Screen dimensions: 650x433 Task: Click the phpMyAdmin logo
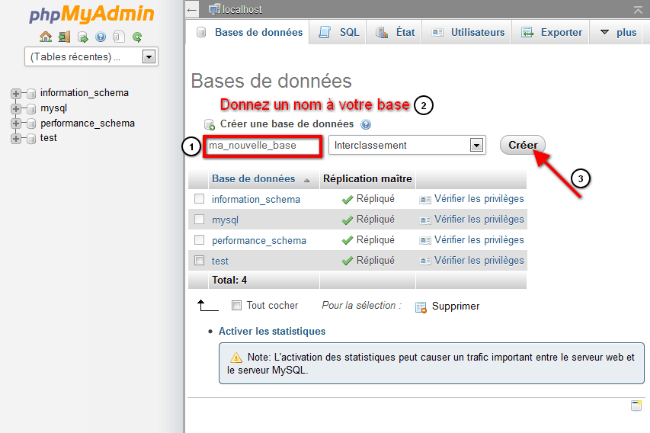click(x=92, y=14)
